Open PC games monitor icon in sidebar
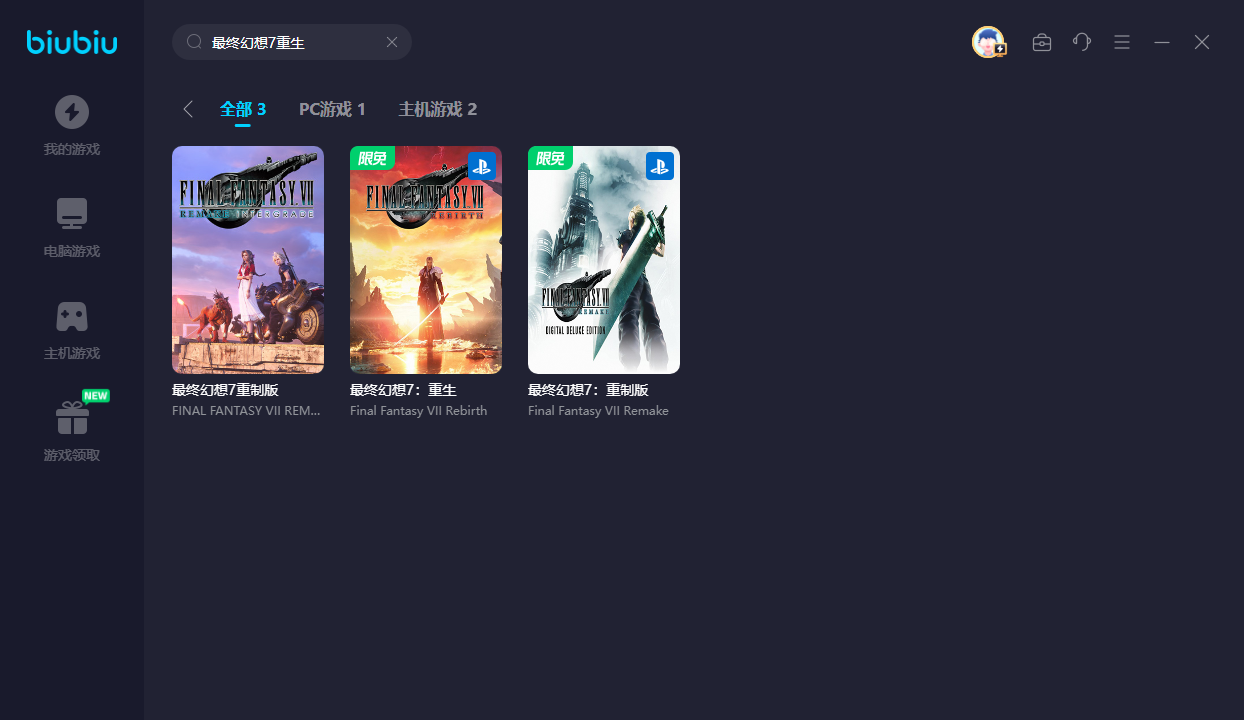Screen dimensions: 1244x720 pyautogui.click(x=72, y=214)
